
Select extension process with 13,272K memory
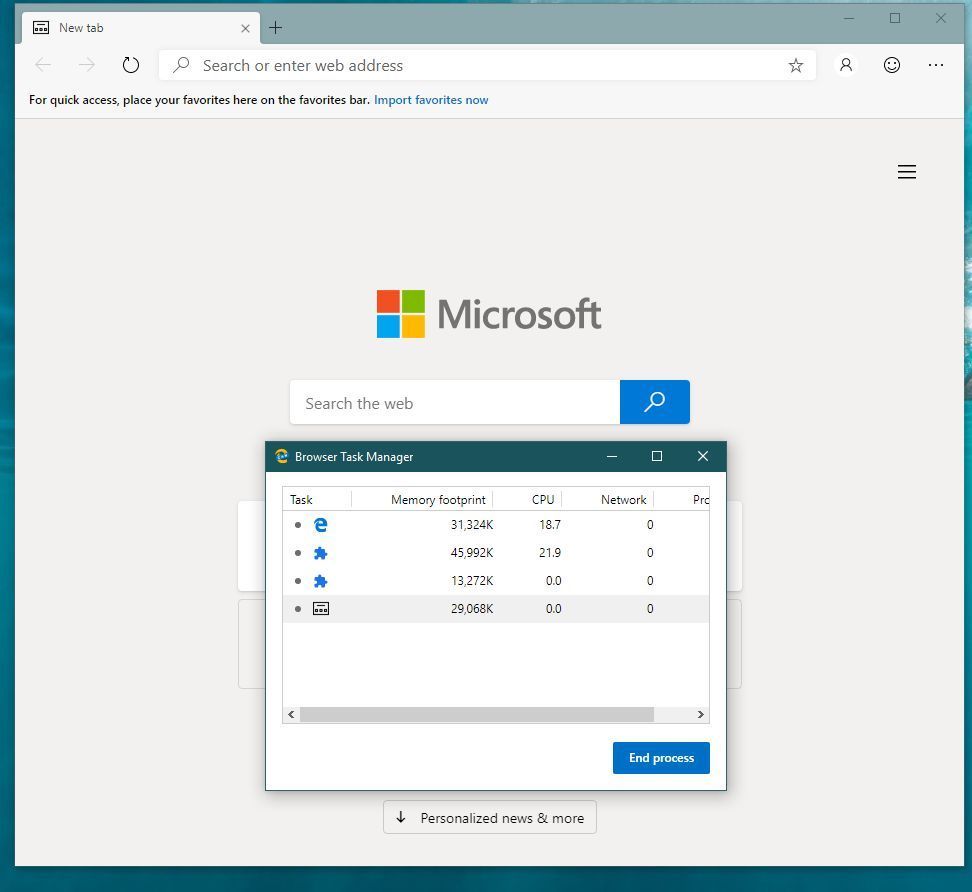496,581
